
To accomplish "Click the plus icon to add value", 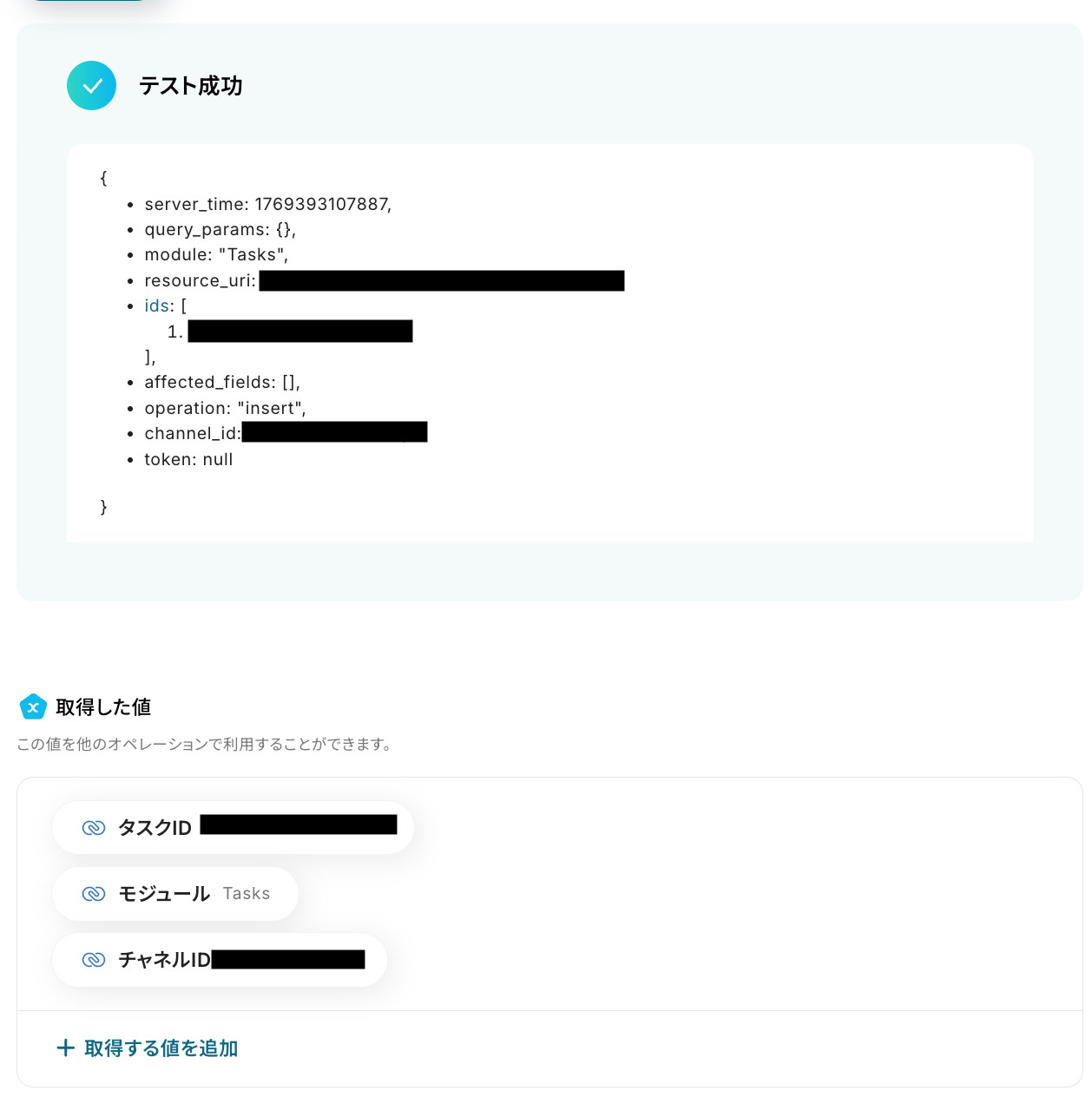I will [x=65, y=1048].
